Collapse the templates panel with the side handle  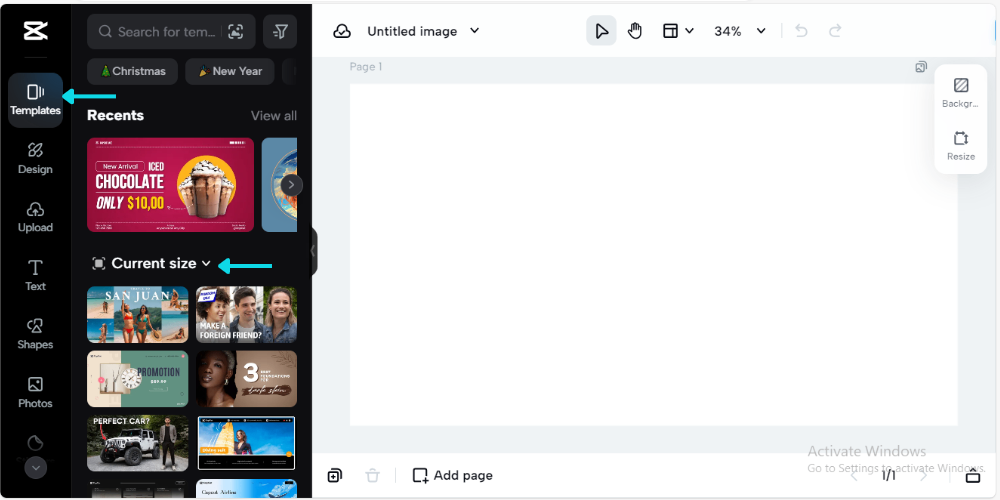312,251
